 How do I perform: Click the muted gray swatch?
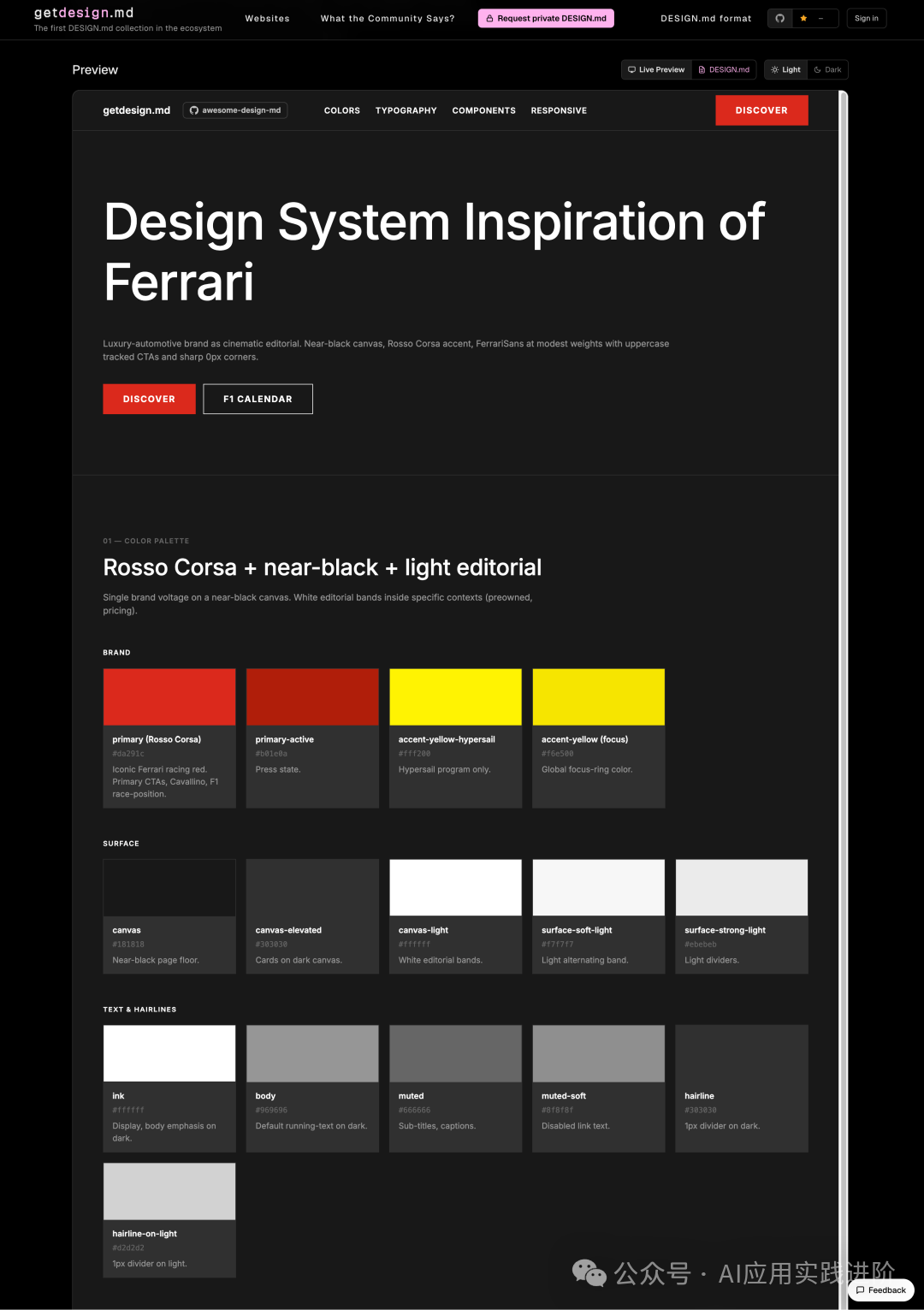coord(455,1053)
